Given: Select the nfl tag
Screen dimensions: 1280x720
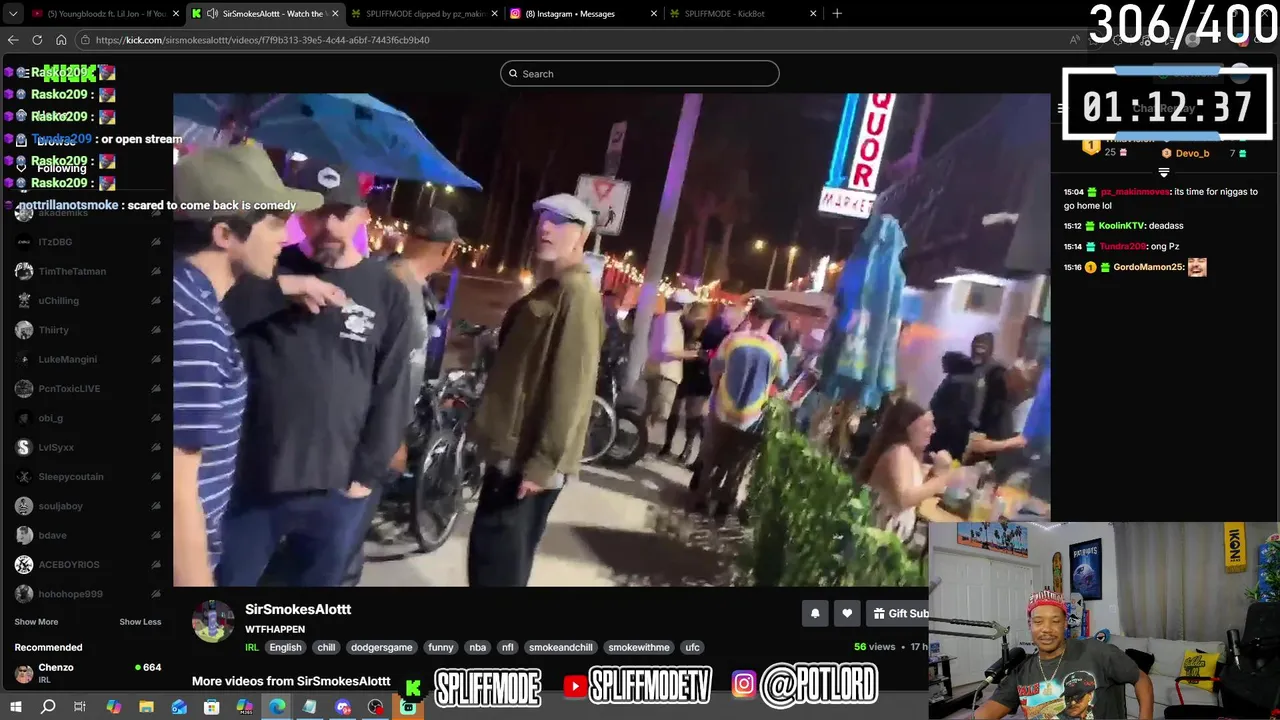Looking at the screenshot, I should (x=508, y=648).
